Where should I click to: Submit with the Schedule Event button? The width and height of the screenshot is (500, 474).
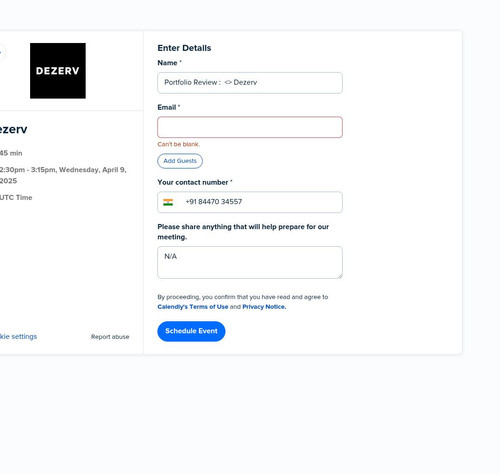tap(191, 331)
